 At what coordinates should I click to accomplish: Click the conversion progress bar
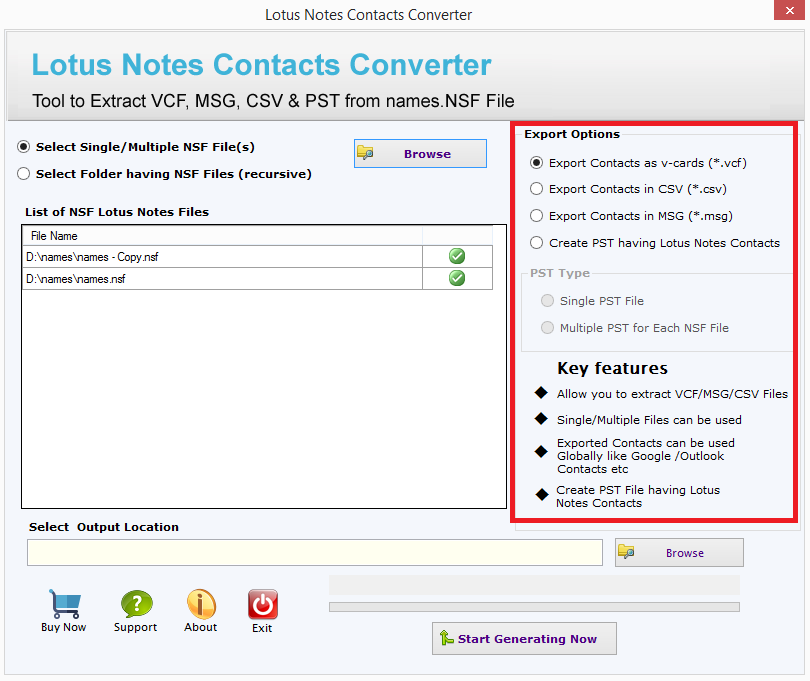click(x=534, y=607)
